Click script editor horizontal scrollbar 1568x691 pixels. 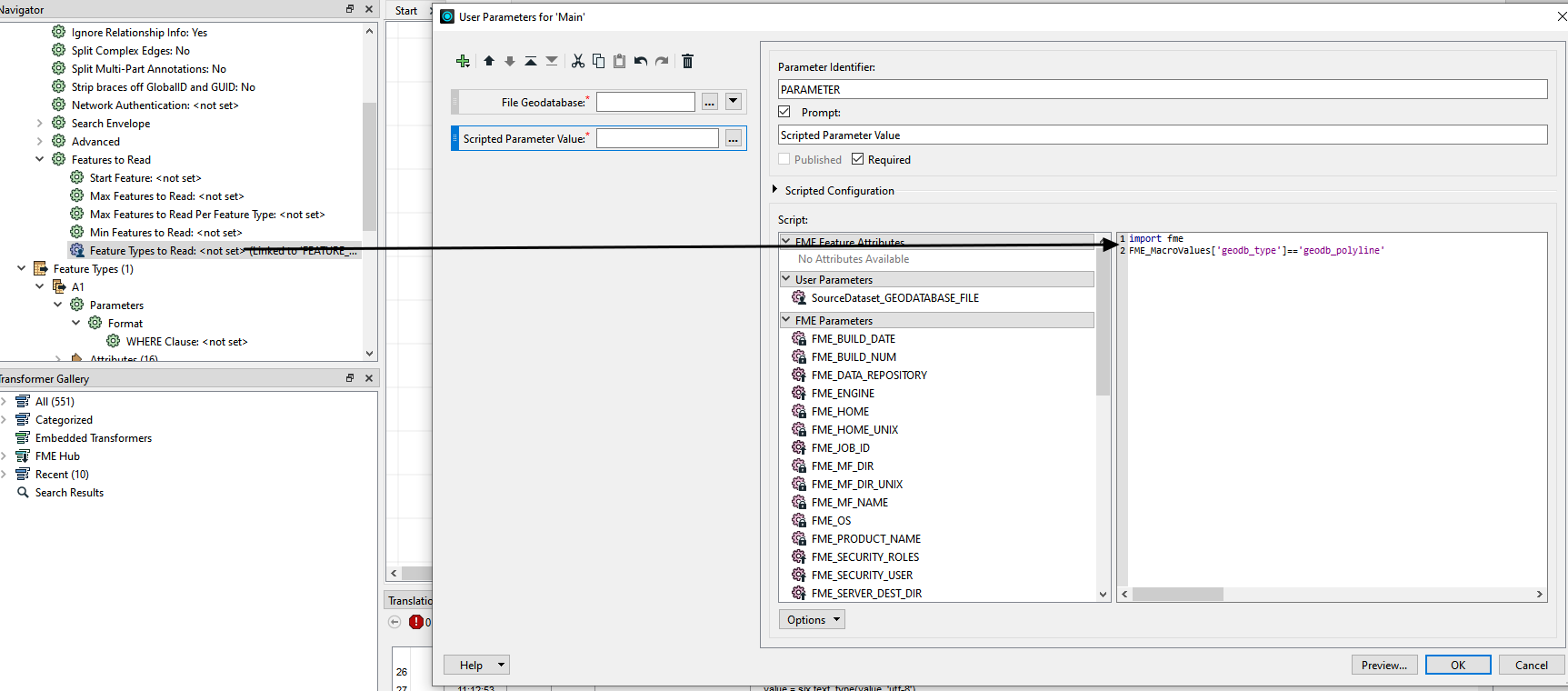click(x=1177, y=594)
